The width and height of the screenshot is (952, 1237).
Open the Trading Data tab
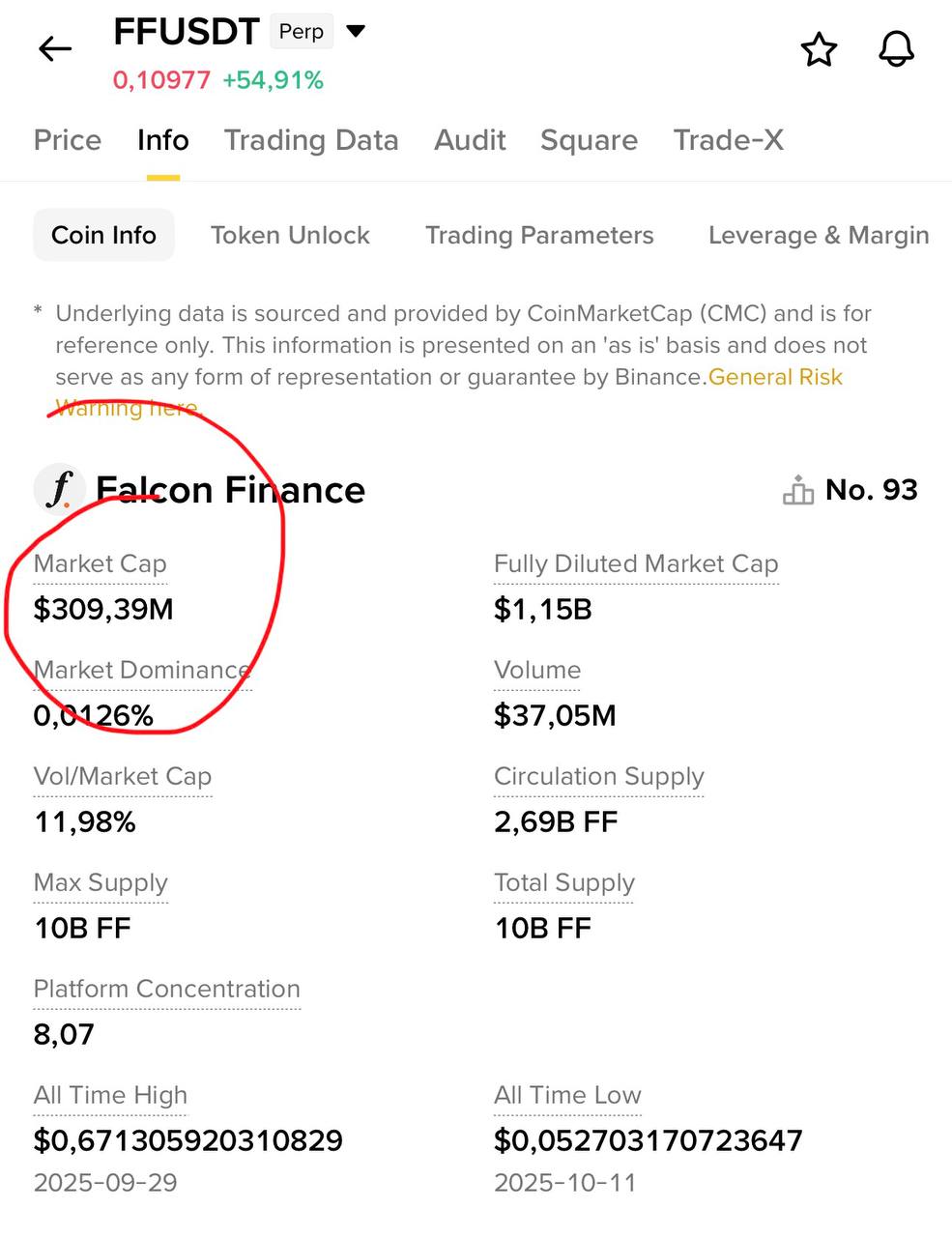coord(311,140)
